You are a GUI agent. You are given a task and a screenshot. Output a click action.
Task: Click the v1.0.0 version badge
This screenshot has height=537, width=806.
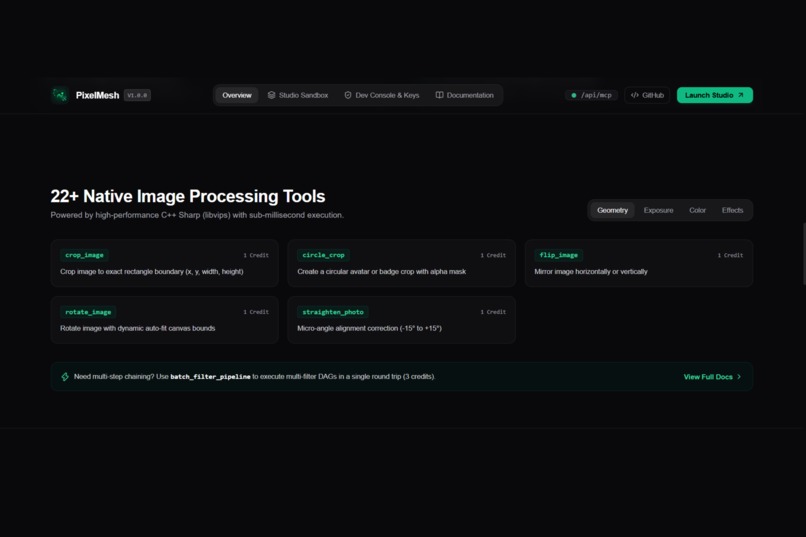point(137,95)
